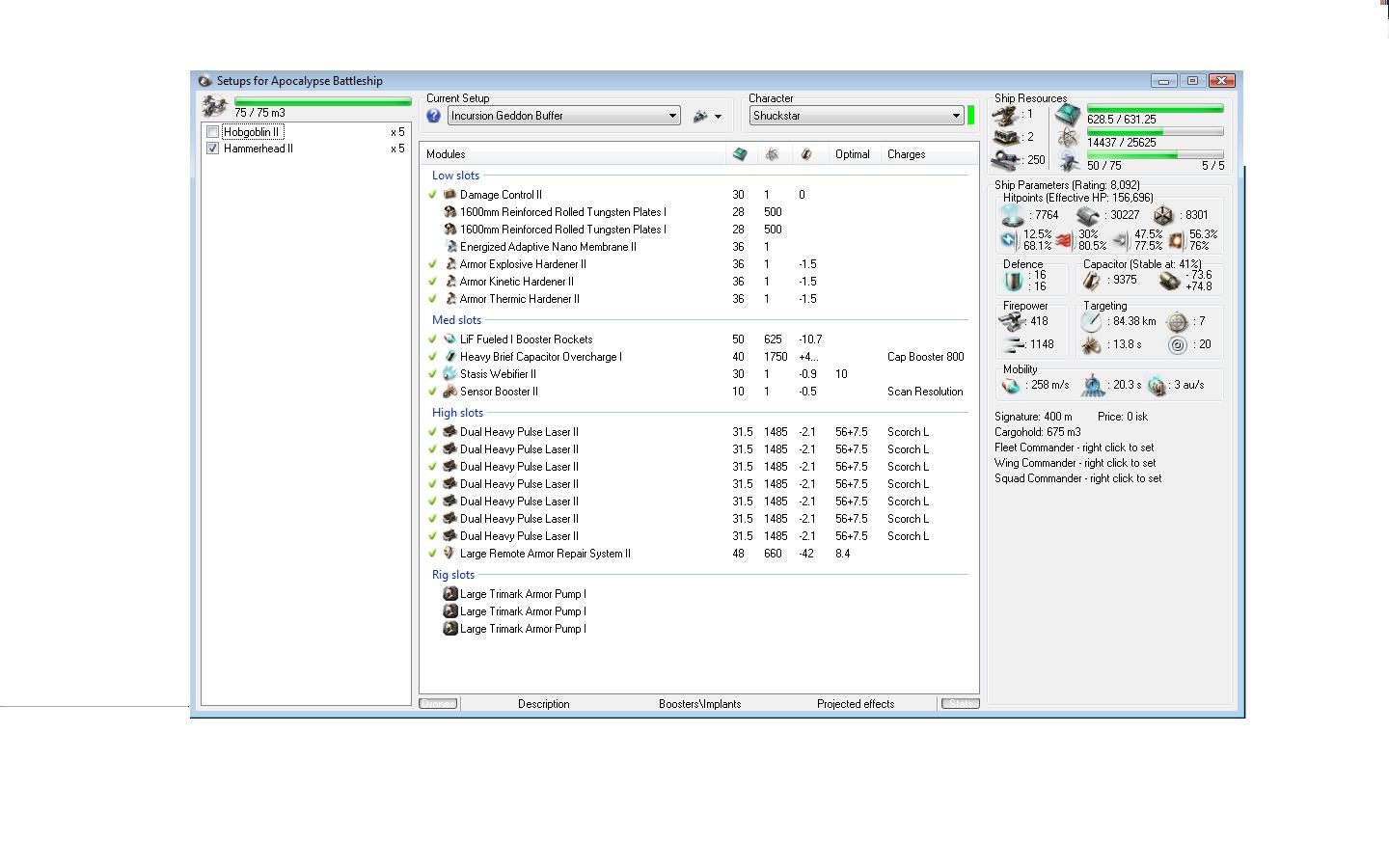Select the LiF Fueled I Booster Rockets icon
The width and height of the screenshot is (1389, 868).
click(449, 339)
